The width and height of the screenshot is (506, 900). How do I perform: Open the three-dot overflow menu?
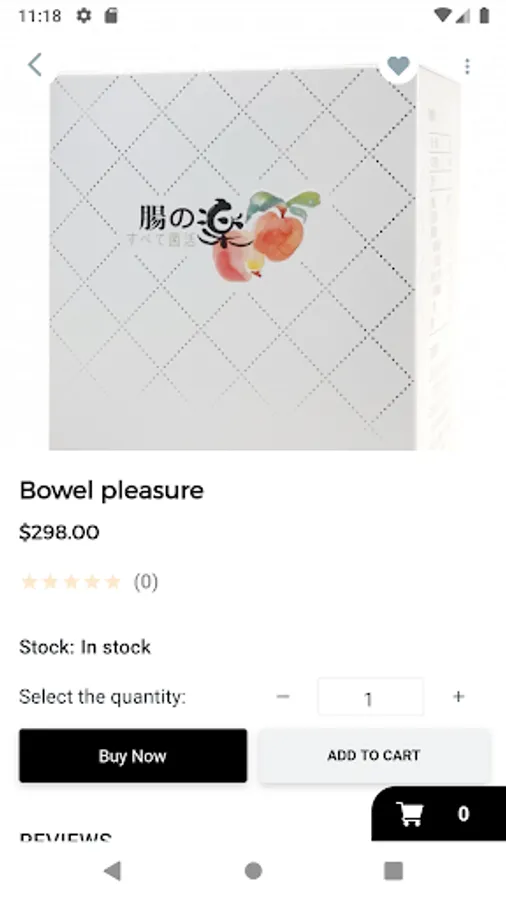(x=467, y=67)
